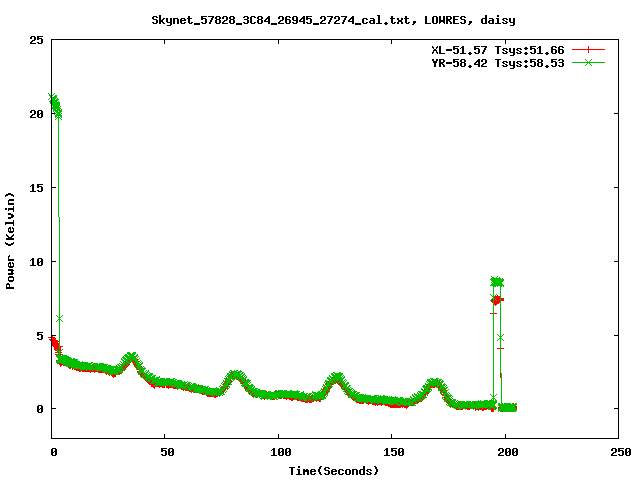Click y-axis tick label 20
Viewport: 640px width, 480px height.
point(36,114)
